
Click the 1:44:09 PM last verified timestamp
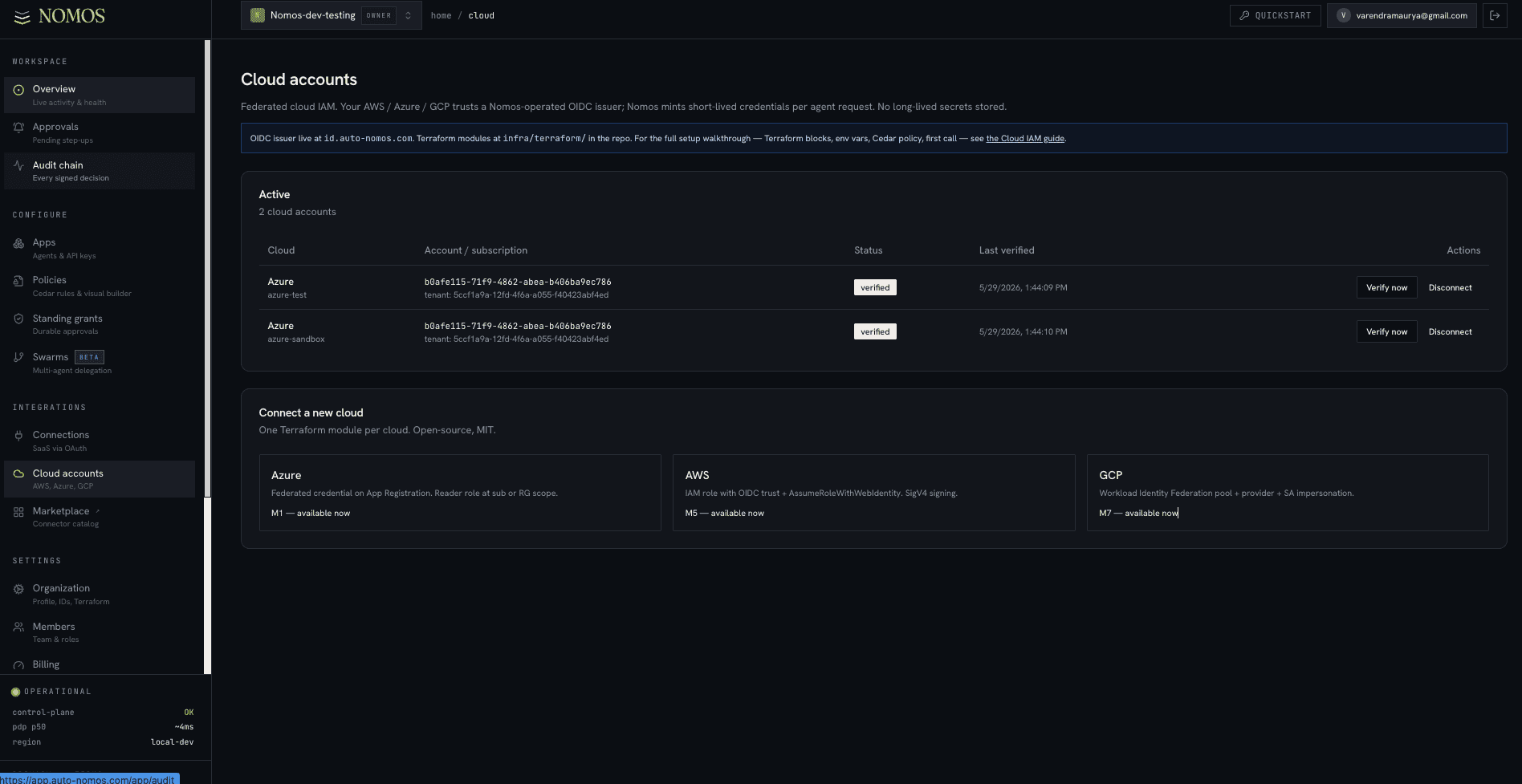tap(1023, 287)
